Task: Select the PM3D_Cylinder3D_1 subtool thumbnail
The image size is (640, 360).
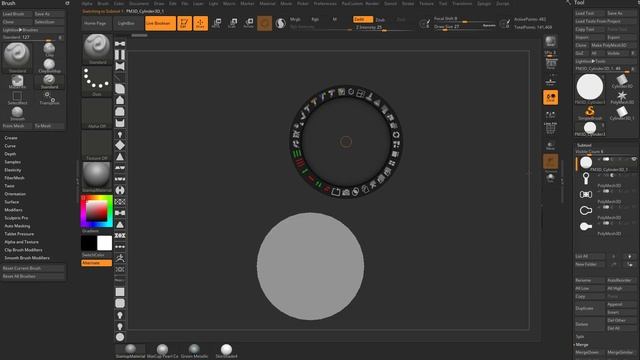Action: point(586,162)
